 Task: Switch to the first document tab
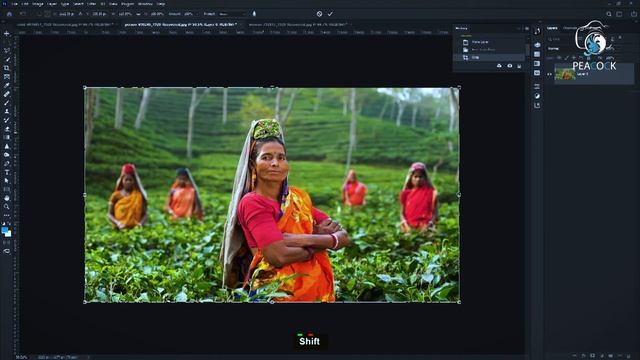pos(66,24)
